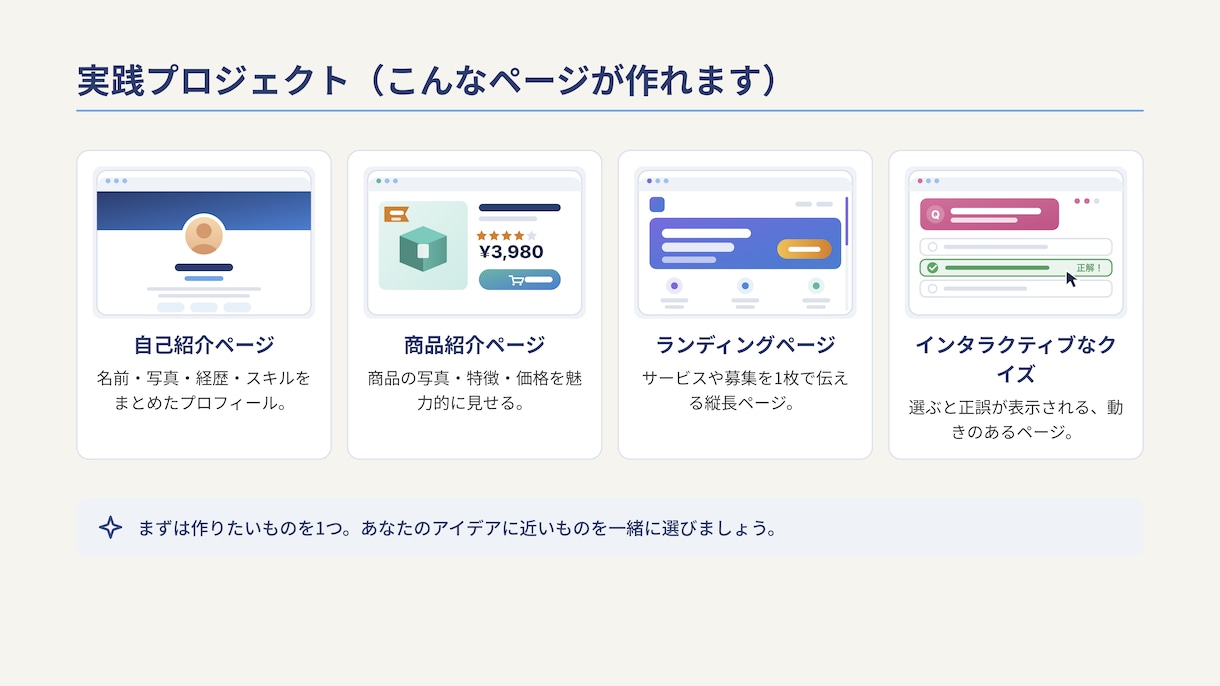Click the shopping cart button

coord(519,280)
